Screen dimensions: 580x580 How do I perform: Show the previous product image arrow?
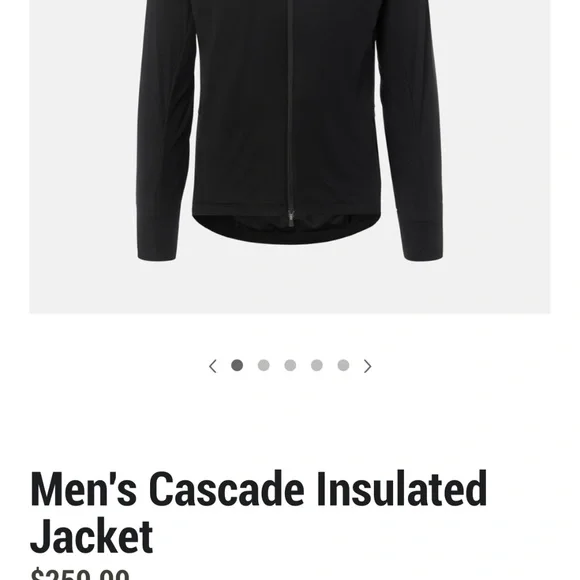click(x=213, y=366)
